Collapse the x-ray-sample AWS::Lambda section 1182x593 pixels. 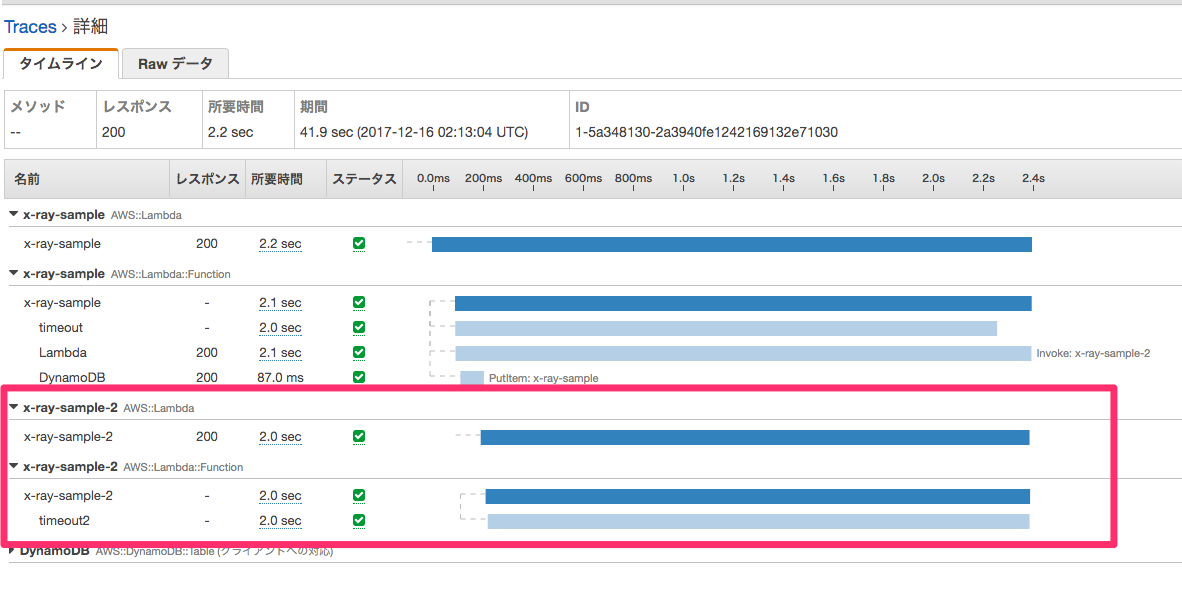[x=12, y=214]
